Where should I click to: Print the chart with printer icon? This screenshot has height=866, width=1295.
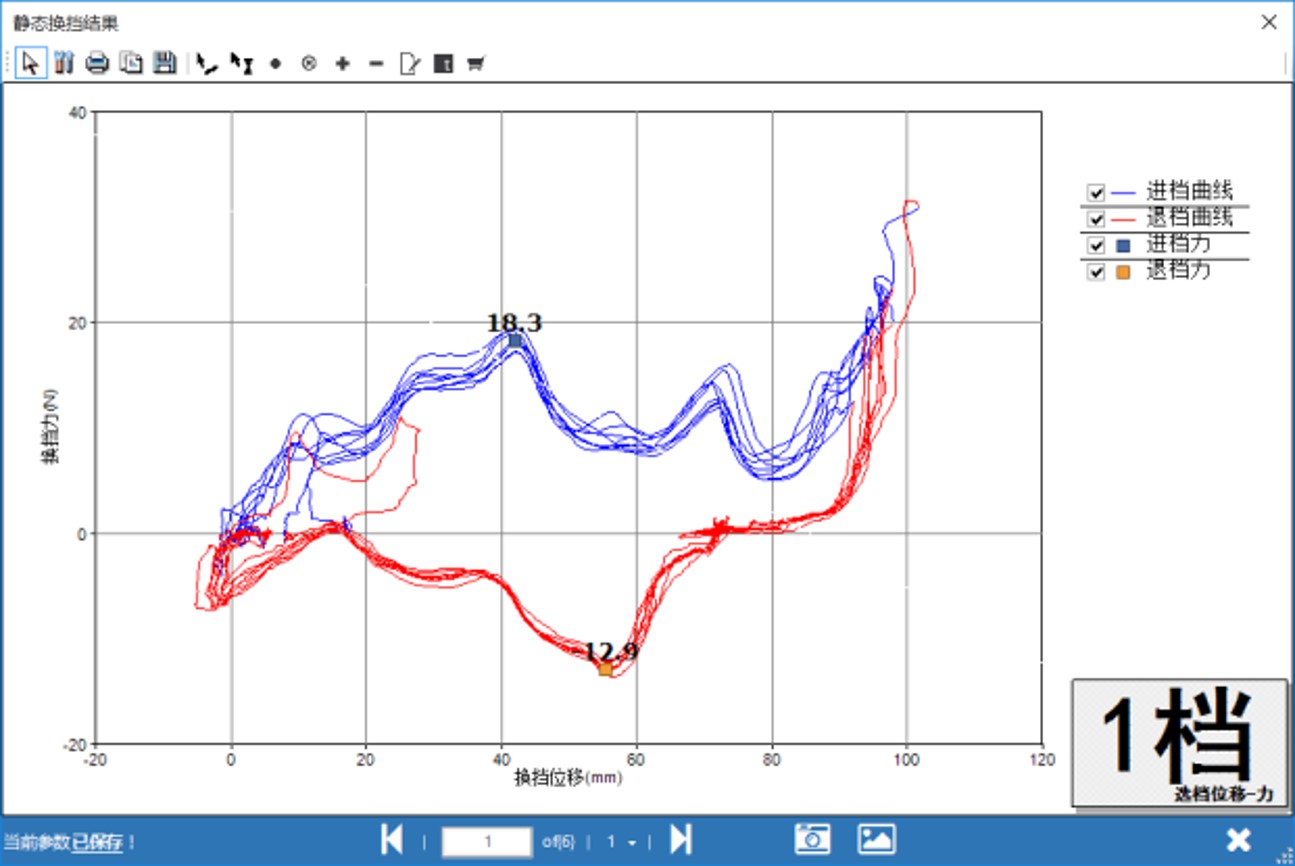[x=97, y=64]
